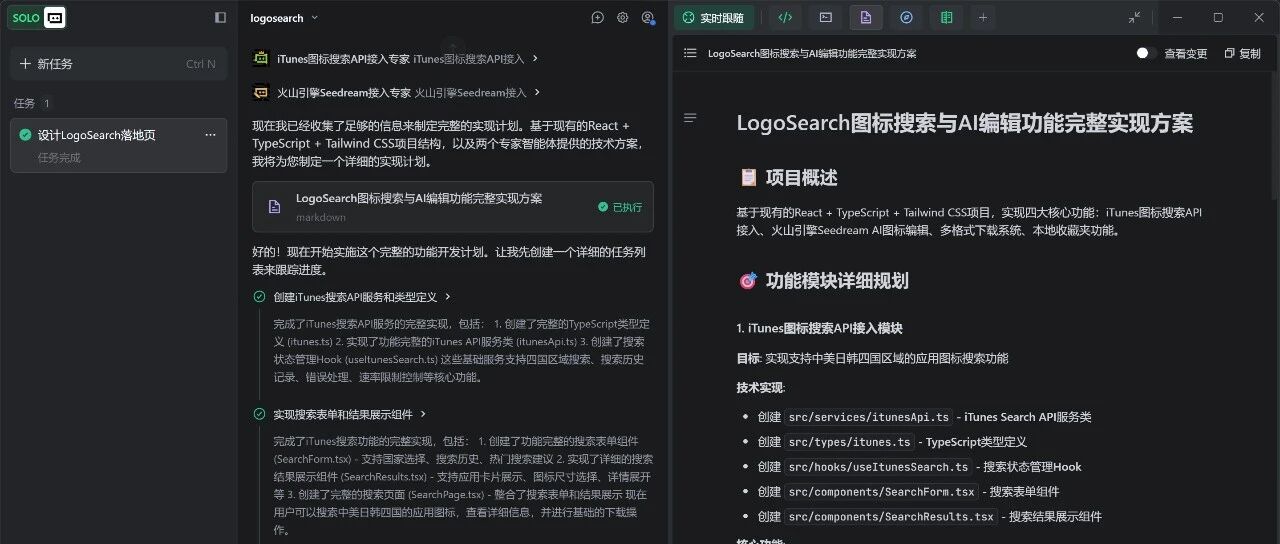This screenshot has height=544, width=1280.
Task: Click the src/components/SearchResults.tsx code label
Action: point(890,517)
